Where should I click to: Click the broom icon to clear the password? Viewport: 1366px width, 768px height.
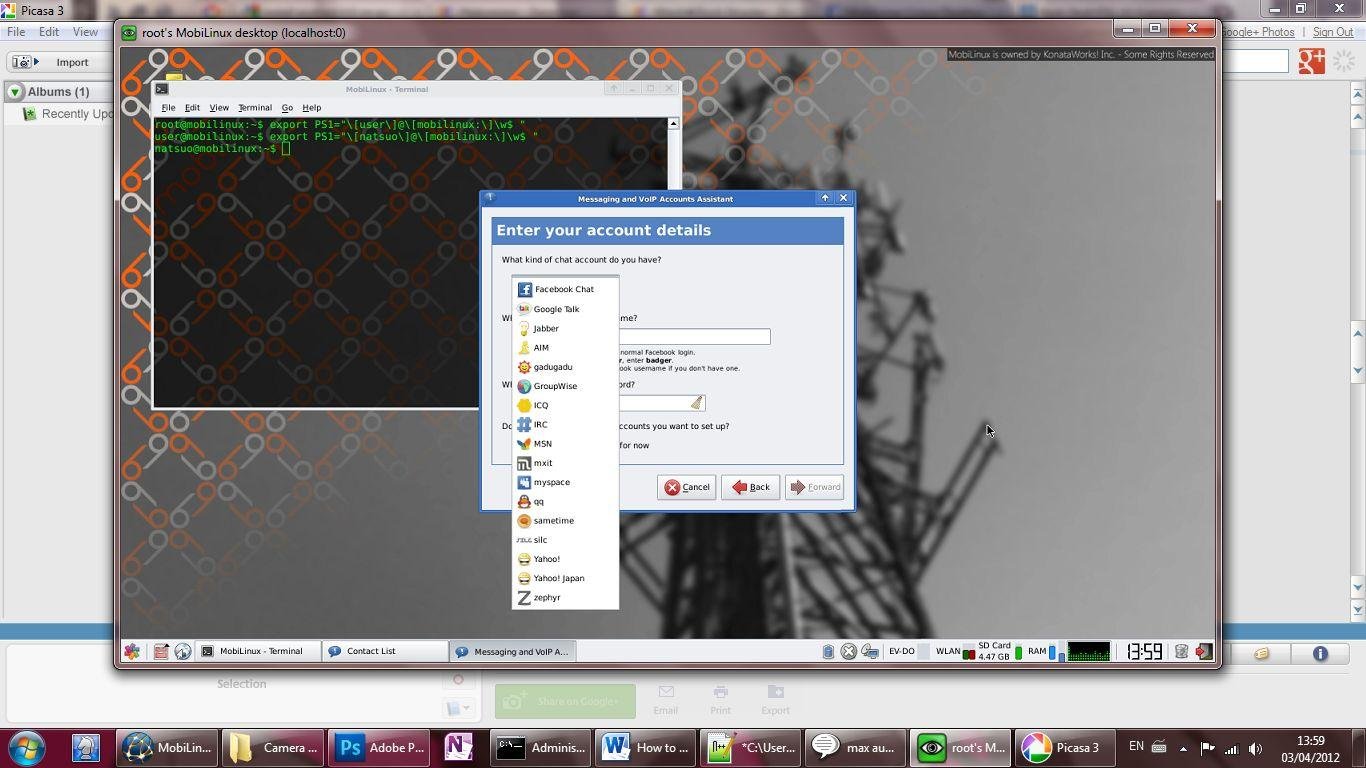[697, 403]
